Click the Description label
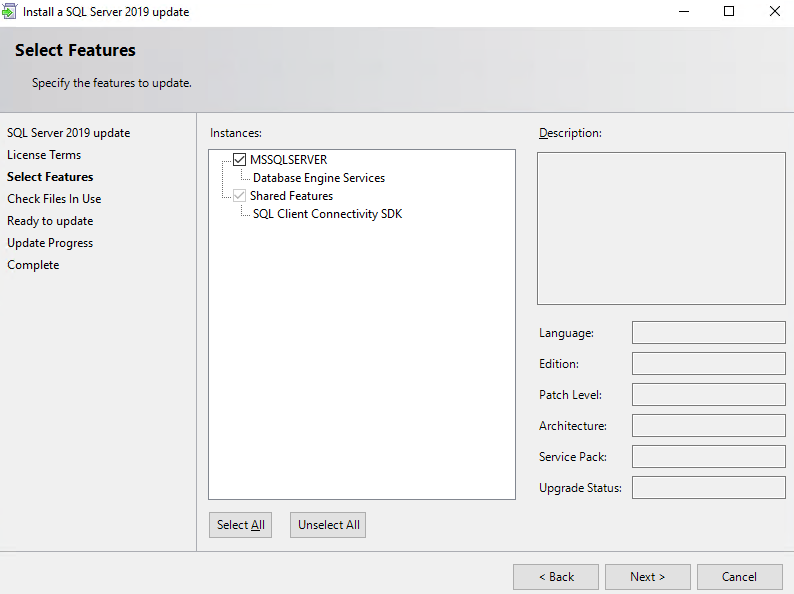This screenshot has width=794, height=594. [x=570, y=133]
